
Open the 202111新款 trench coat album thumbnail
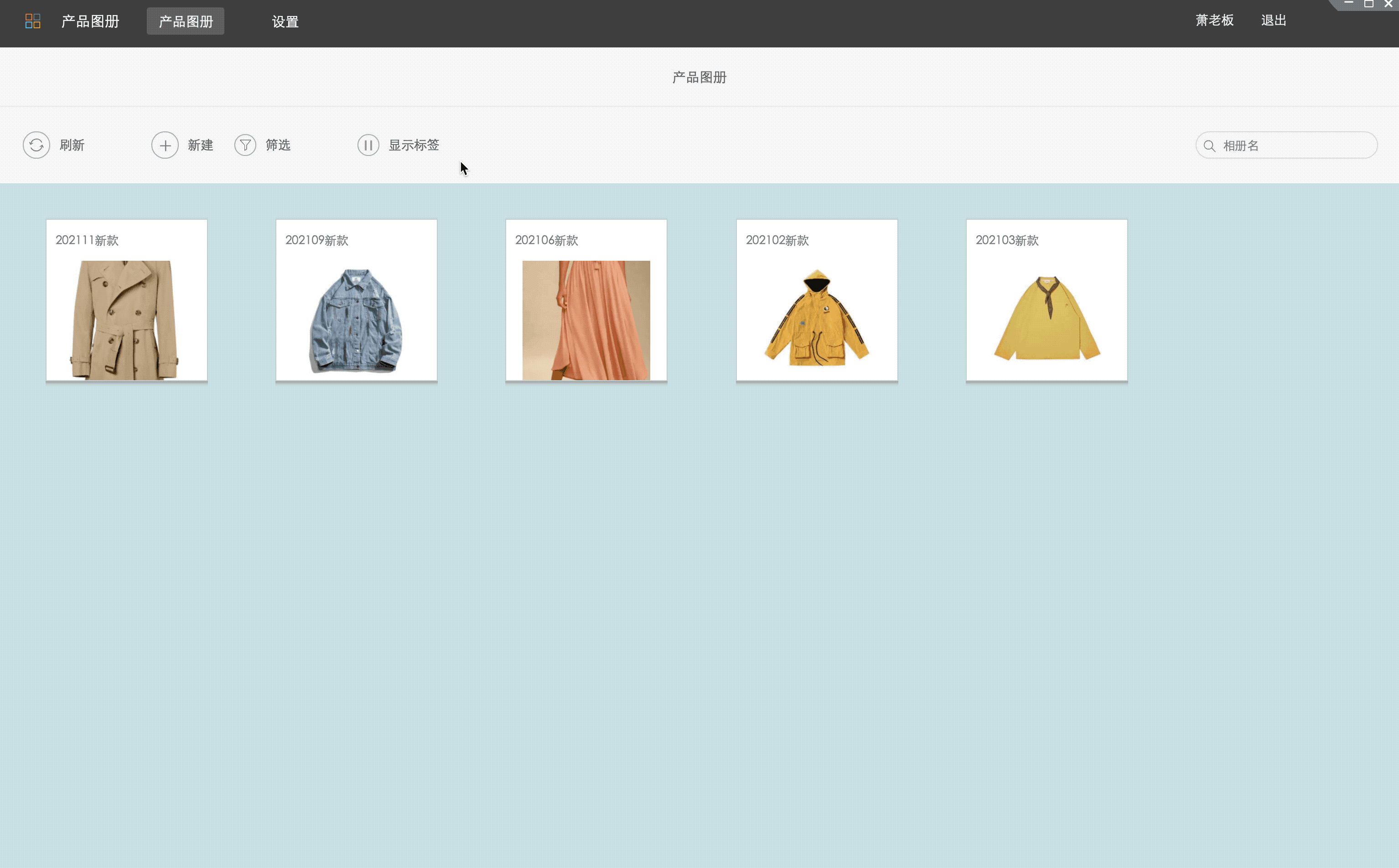[x=124, y=320]
